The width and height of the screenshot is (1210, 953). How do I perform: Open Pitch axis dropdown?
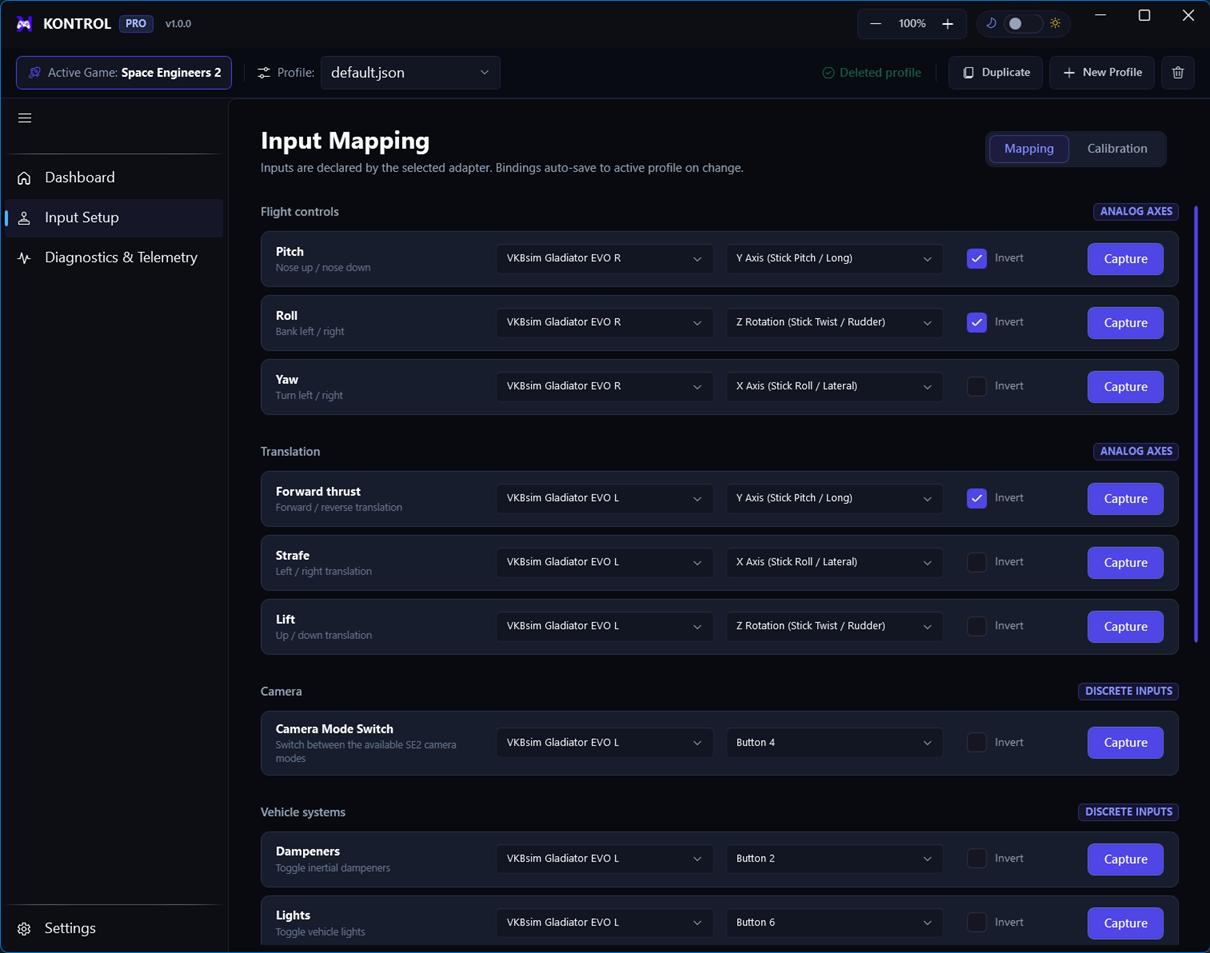click(x=834, y=258)
